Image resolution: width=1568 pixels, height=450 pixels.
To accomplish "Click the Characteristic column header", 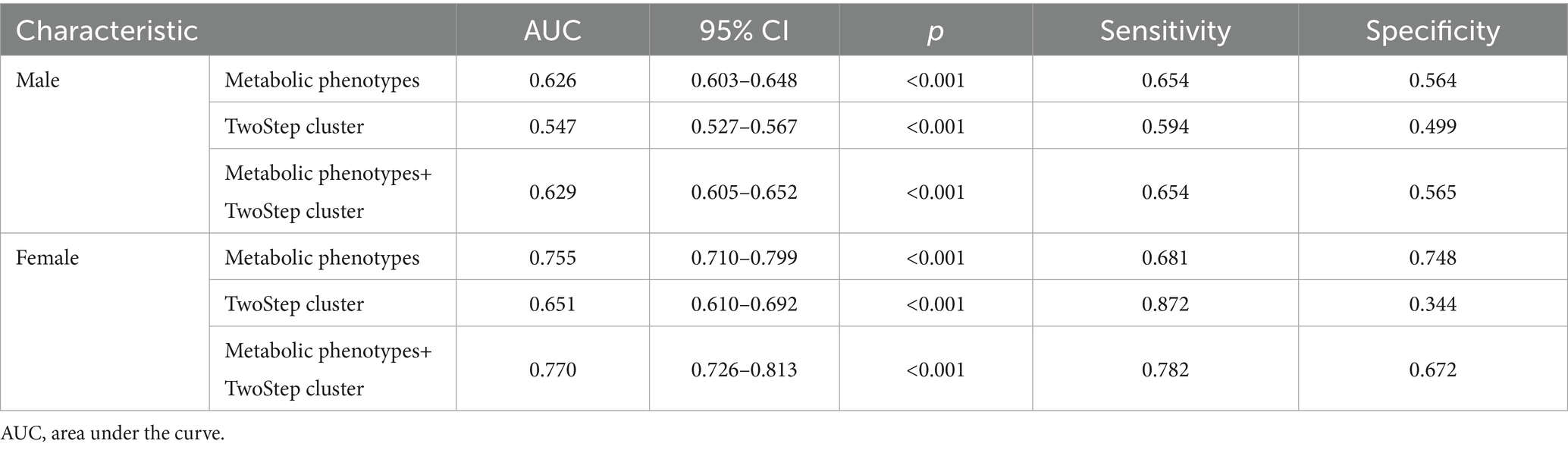I will click(x=107, y=31).
